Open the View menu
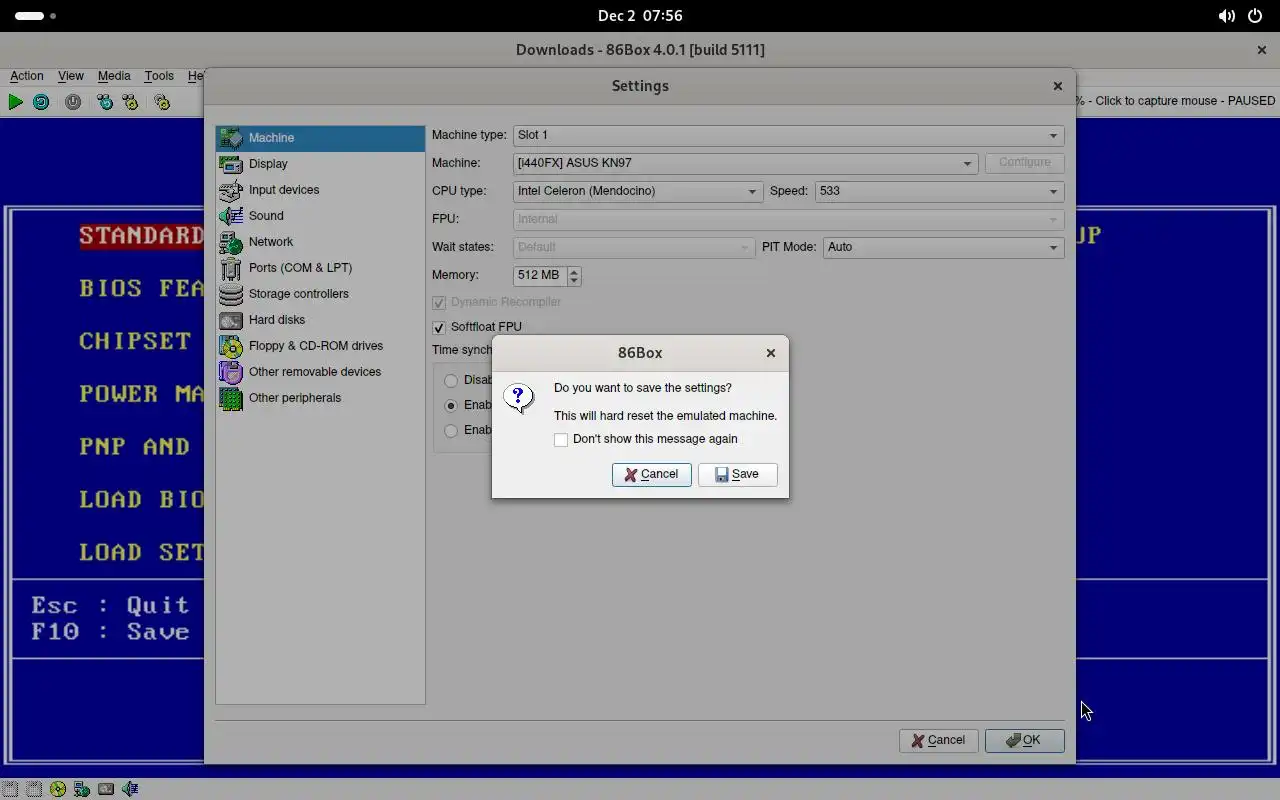The width and height of the screenshot is (1280, 800). (70, 76)
